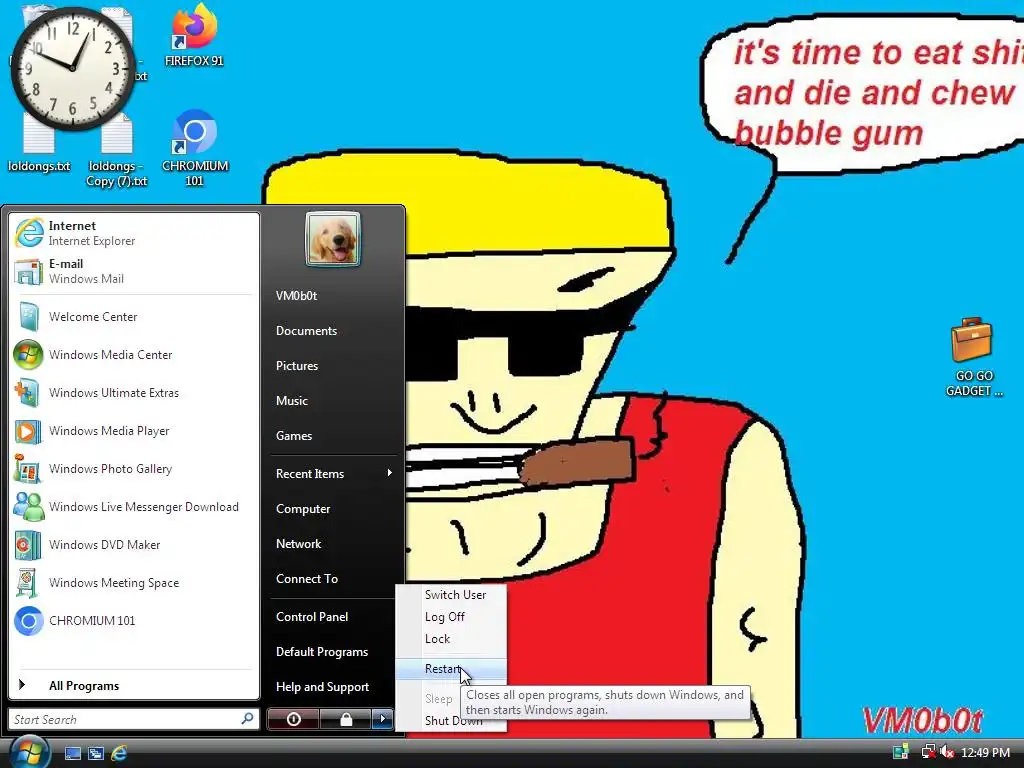Click the search magnifier icon

point(248,719)
